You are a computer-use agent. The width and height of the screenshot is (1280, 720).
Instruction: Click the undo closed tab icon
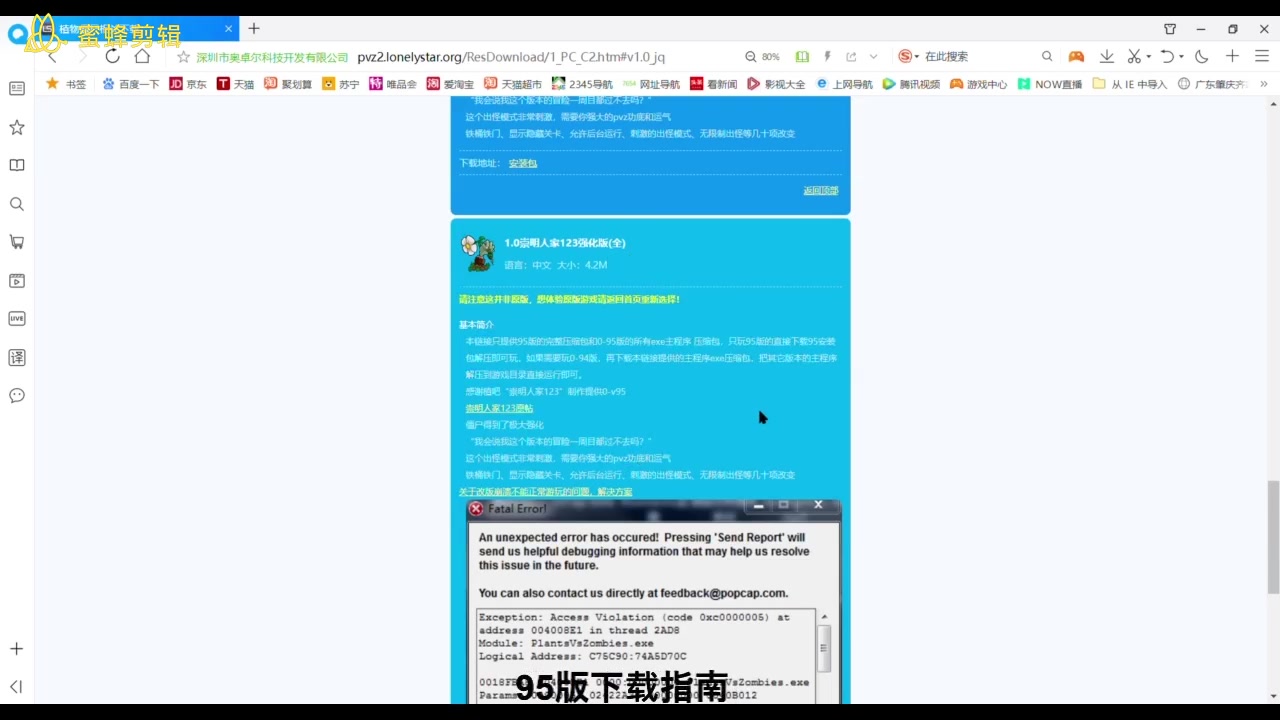1167,57
